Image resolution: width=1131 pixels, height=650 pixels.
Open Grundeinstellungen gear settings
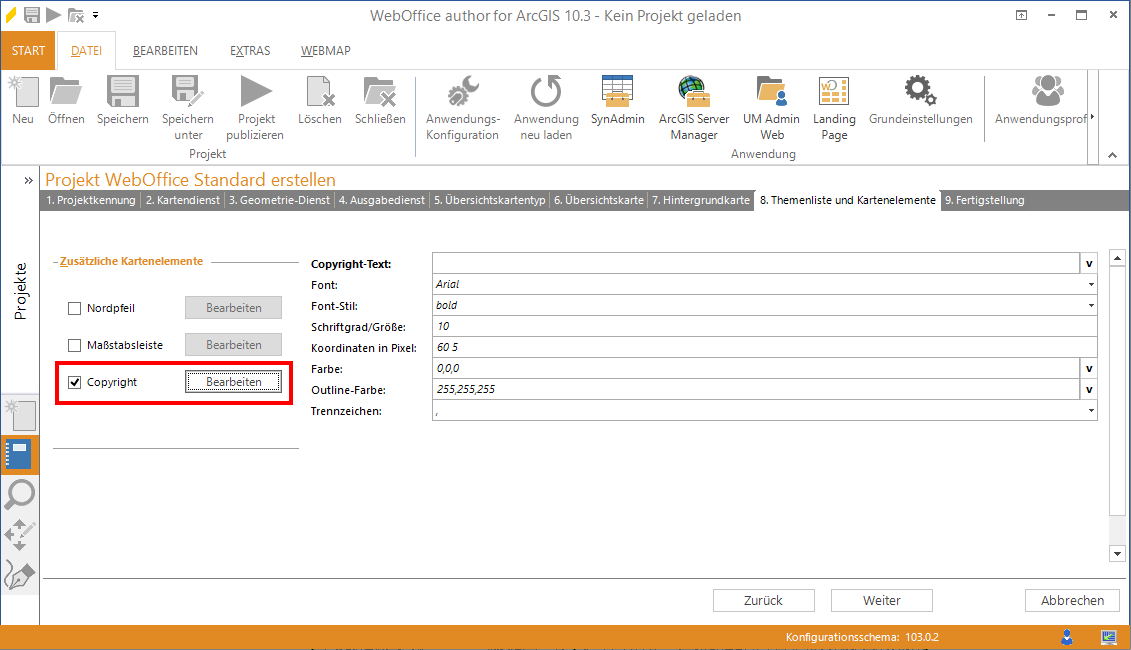pos(920,92)
